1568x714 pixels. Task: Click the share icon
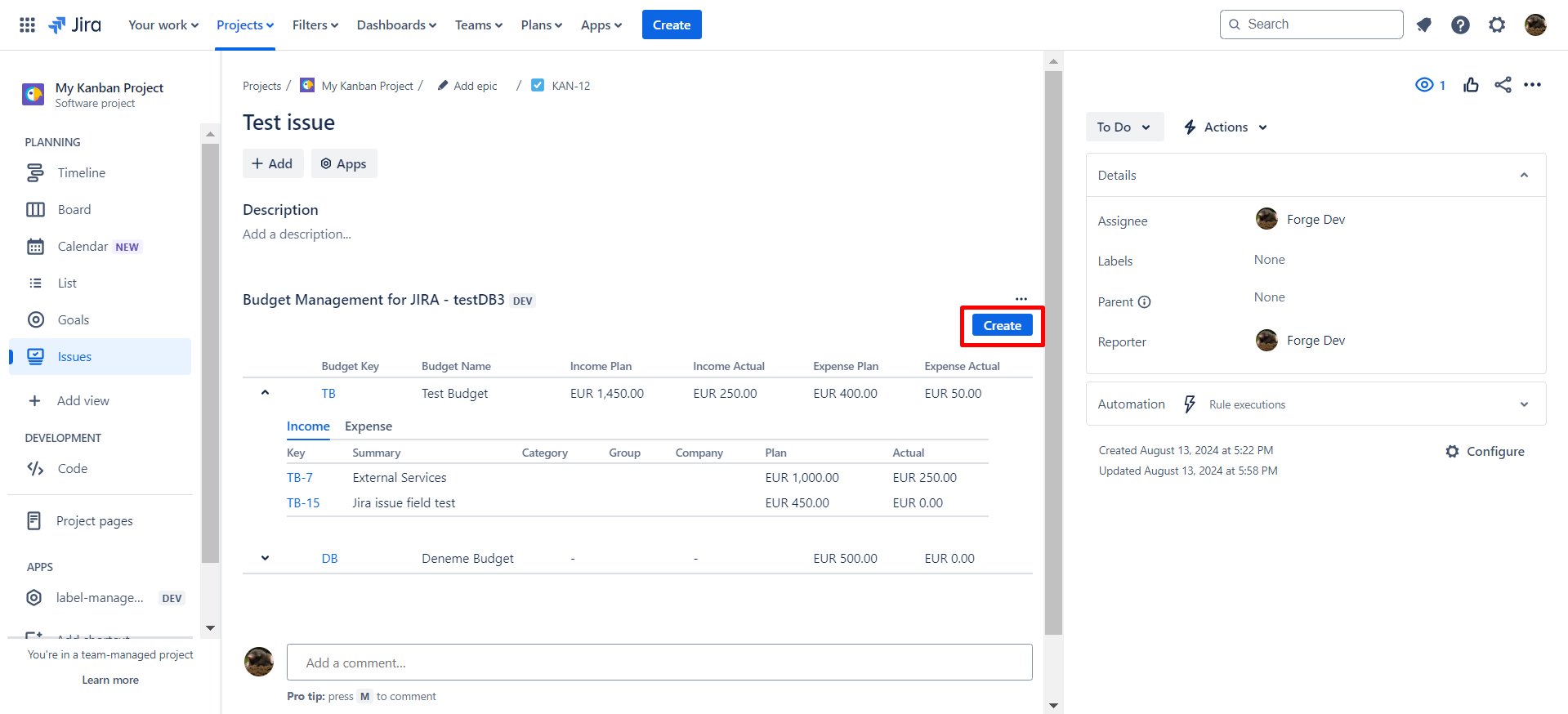[1503, 85]
